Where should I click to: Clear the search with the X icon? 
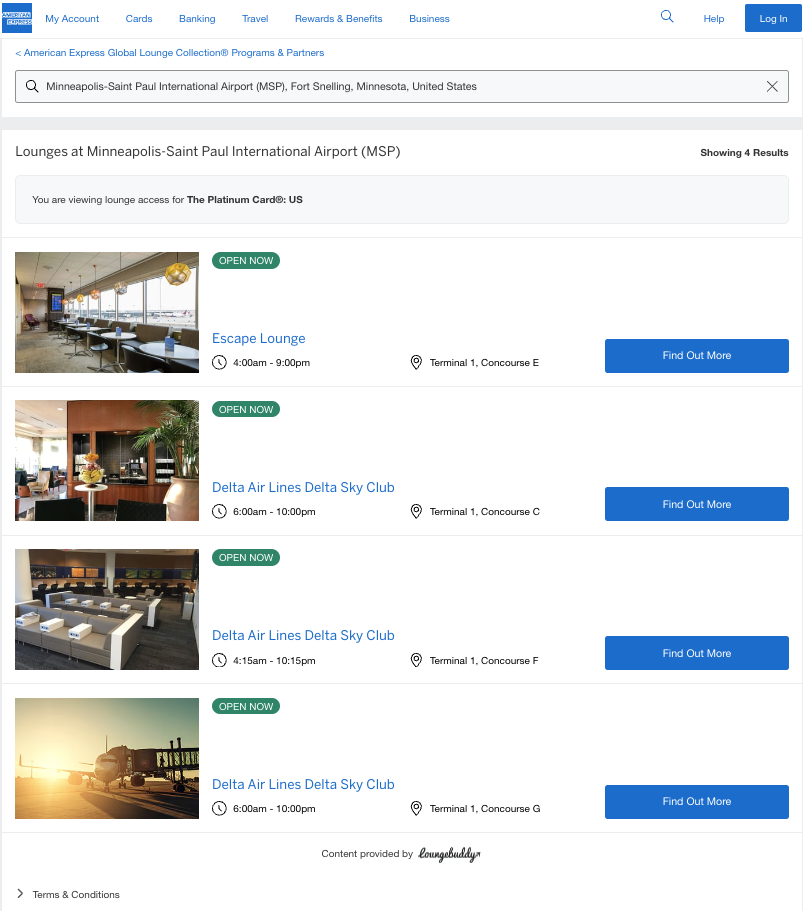point(772,86)
